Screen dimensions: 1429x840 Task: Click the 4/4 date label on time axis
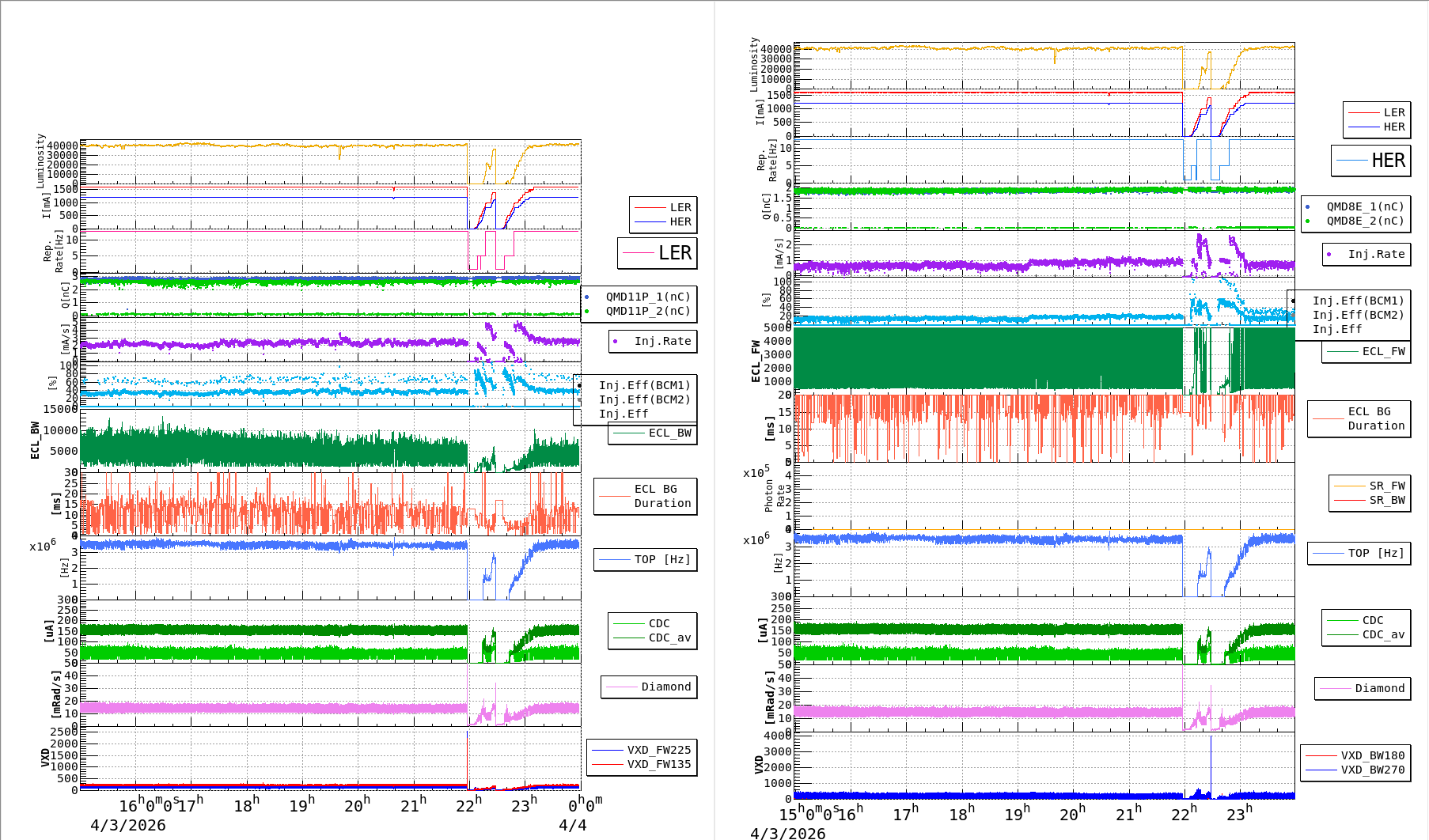point(572,825)
